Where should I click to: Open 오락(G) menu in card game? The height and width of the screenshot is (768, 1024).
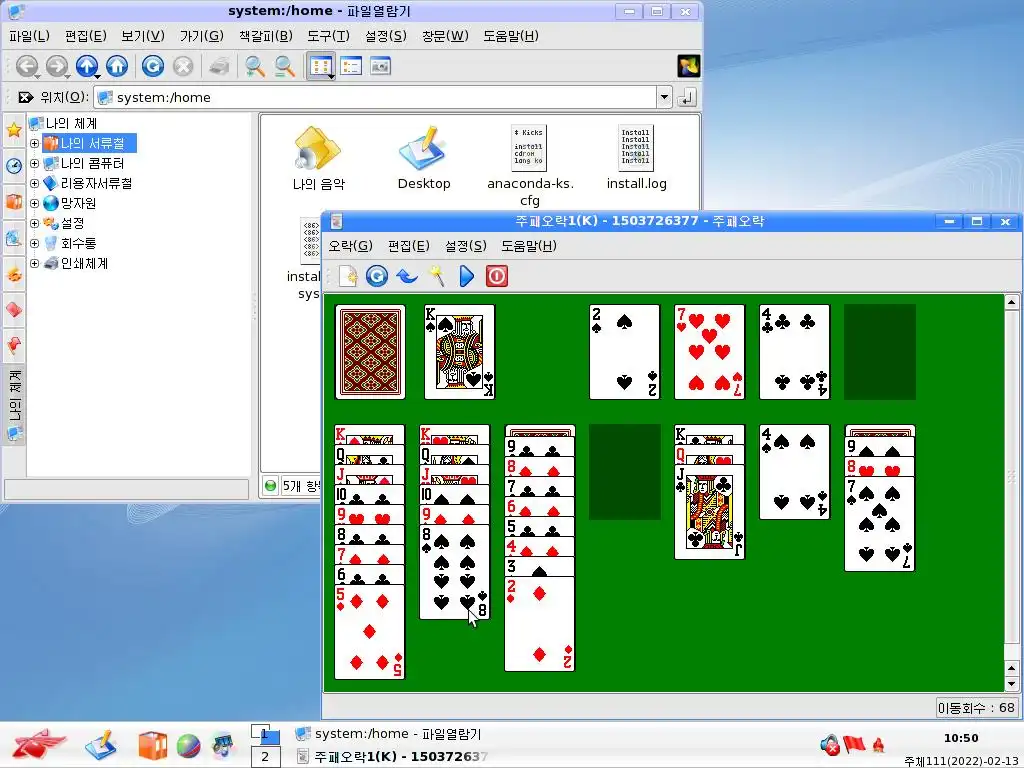(350, 246)
